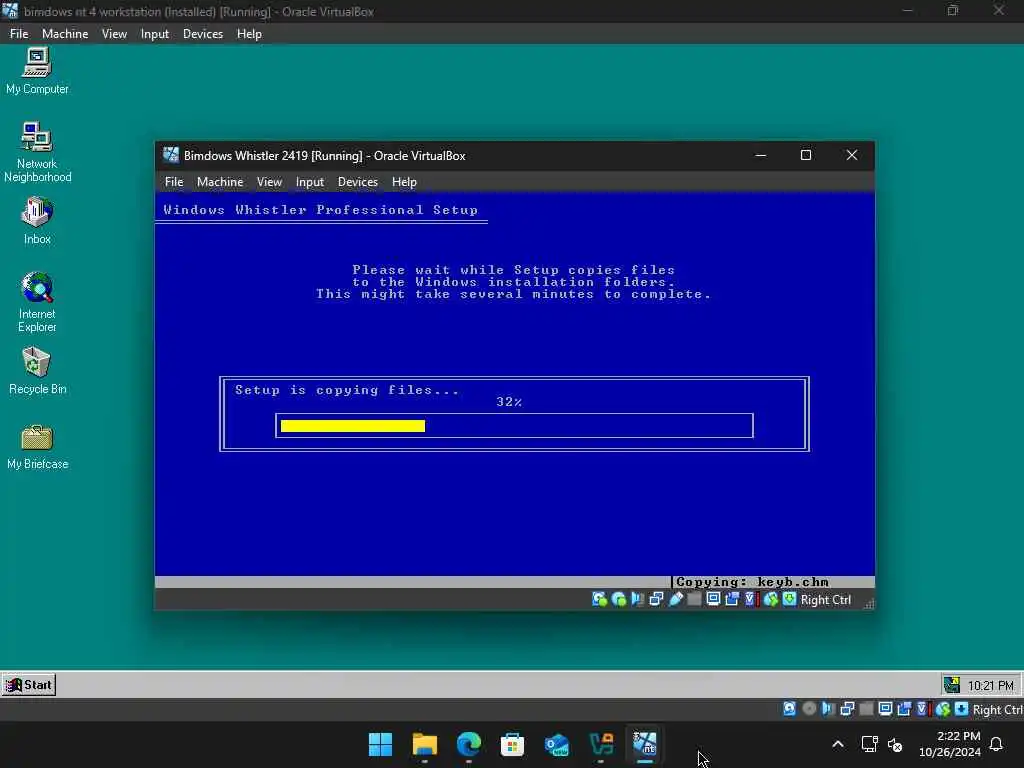The height and width of the screenshot is (768, 1024).
Task: Open VirtualBox Manager taskbar icon
Action: coord(601,744)
